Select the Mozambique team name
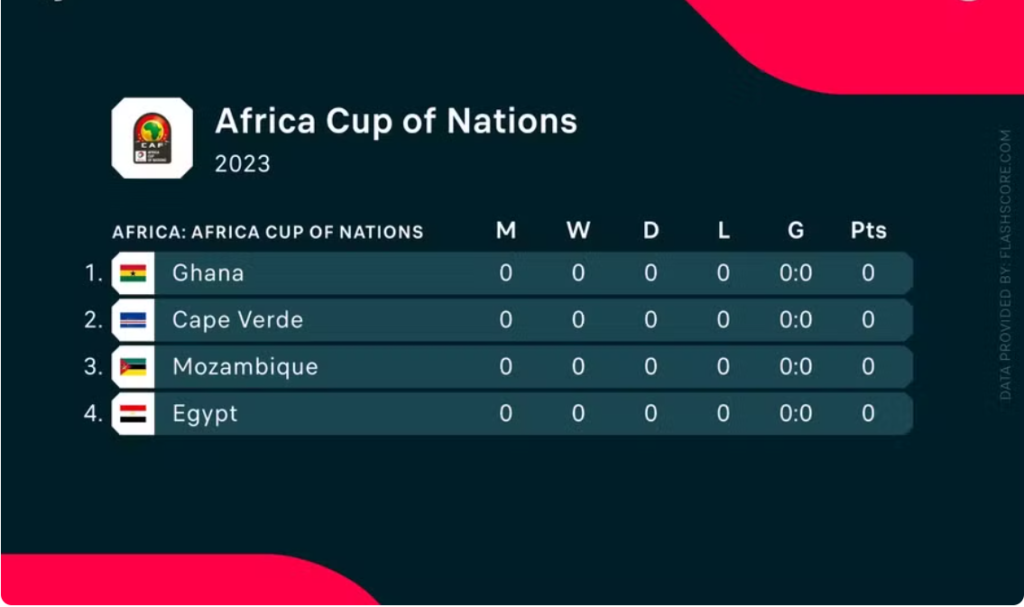This screenshot has height=607, width=1024. (x=245, y=367)
